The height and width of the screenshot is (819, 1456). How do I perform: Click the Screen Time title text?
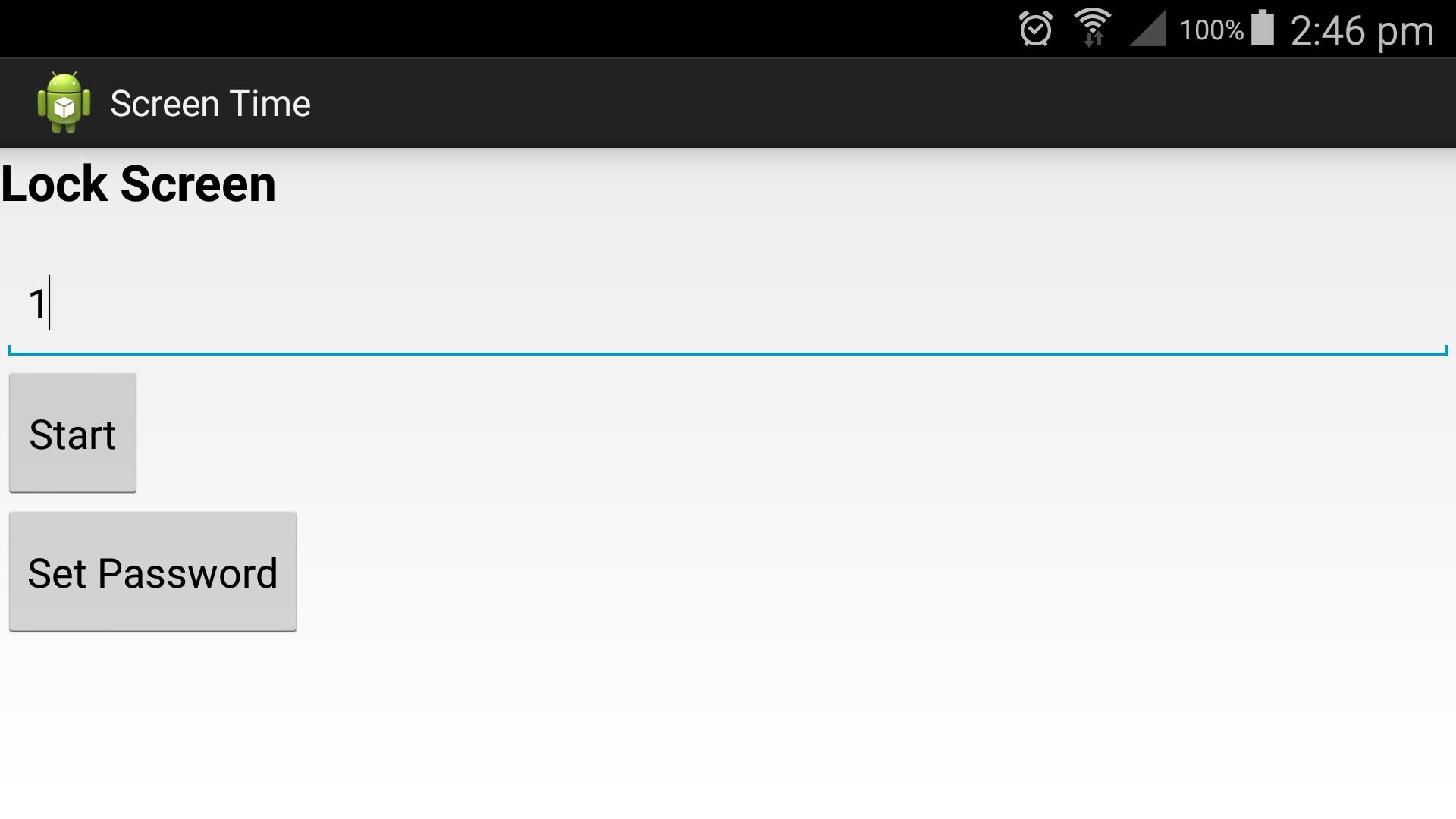click(x=210, y=104)
